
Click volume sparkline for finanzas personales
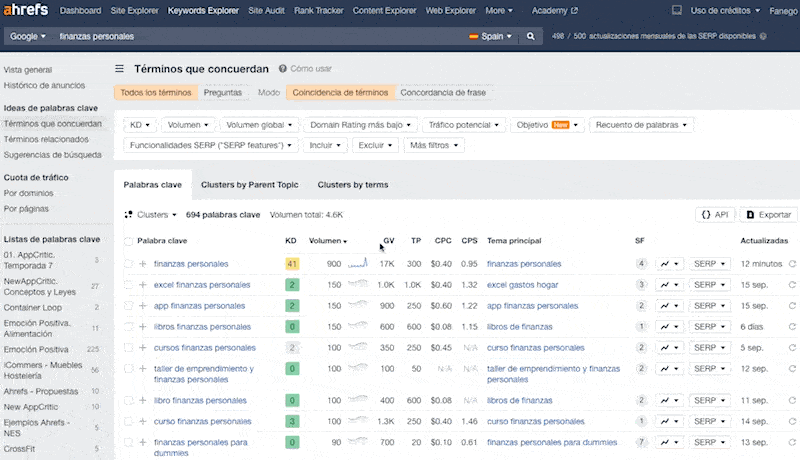(358, 263)
